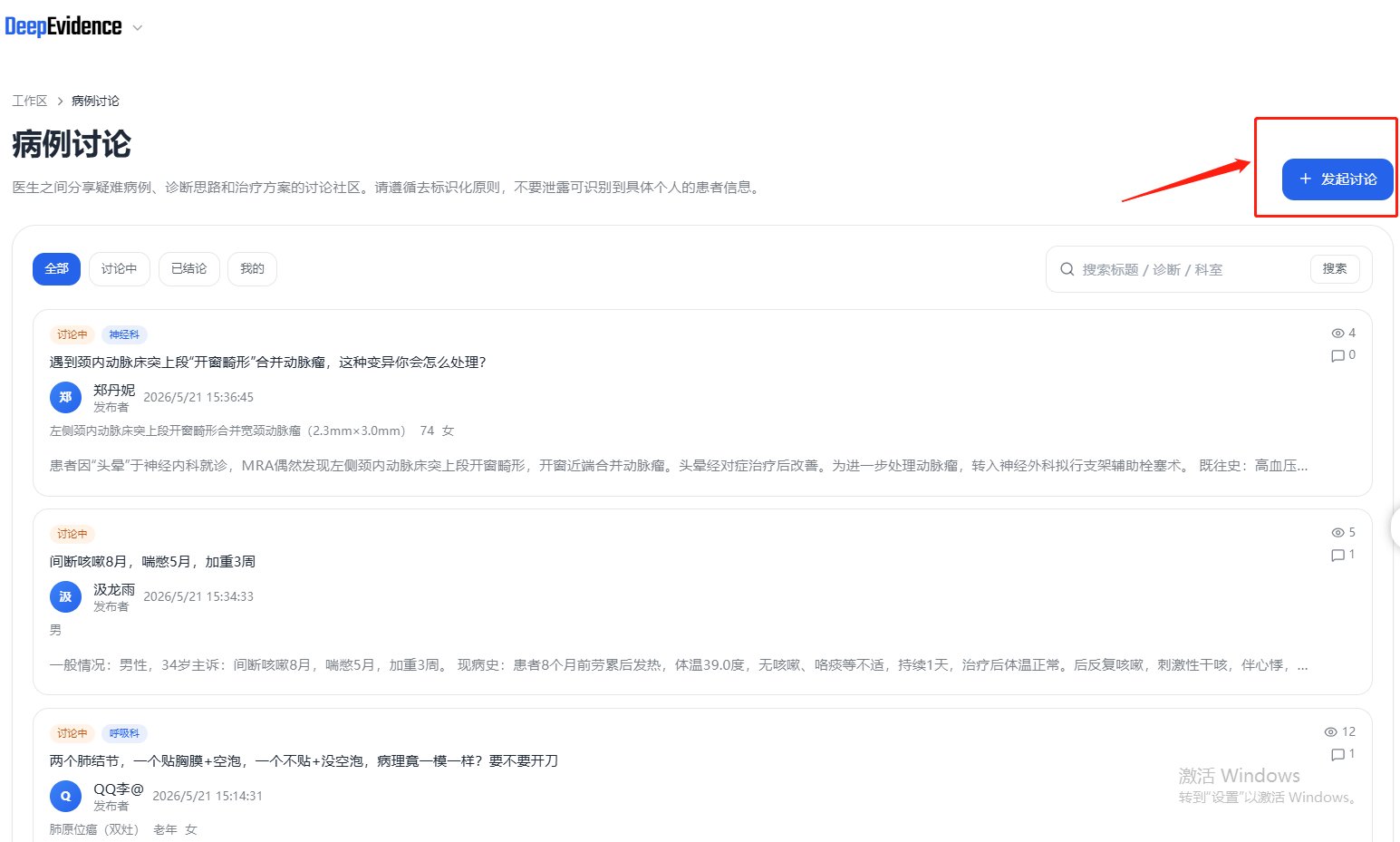Click author name QQ李@

(x=119, y=789)
